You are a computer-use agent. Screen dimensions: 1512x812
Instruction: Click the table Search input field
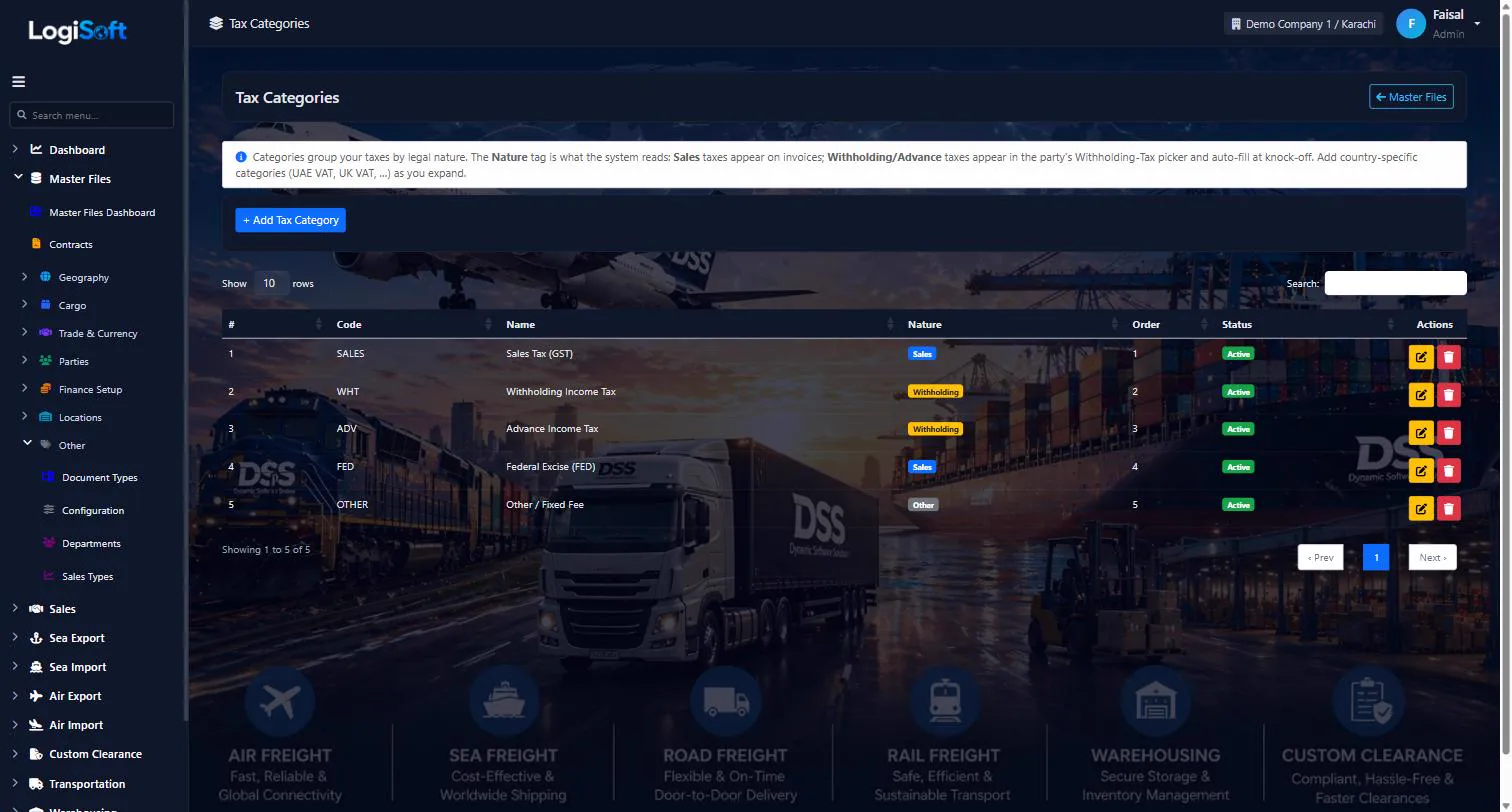click(x=1395, y=283)
